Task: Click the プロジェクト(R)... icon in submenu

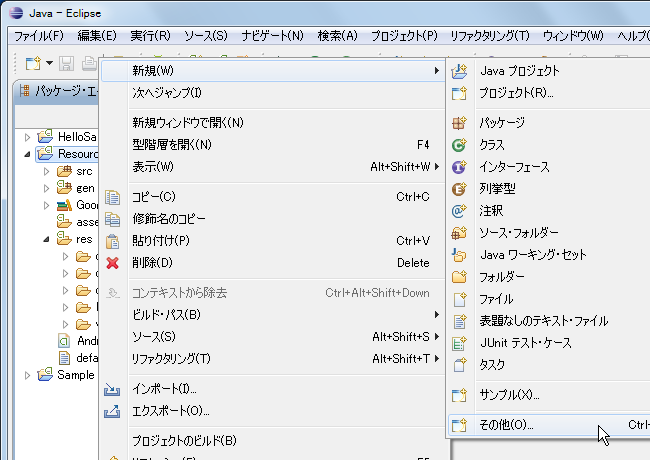Action: (x=459, y=93)
